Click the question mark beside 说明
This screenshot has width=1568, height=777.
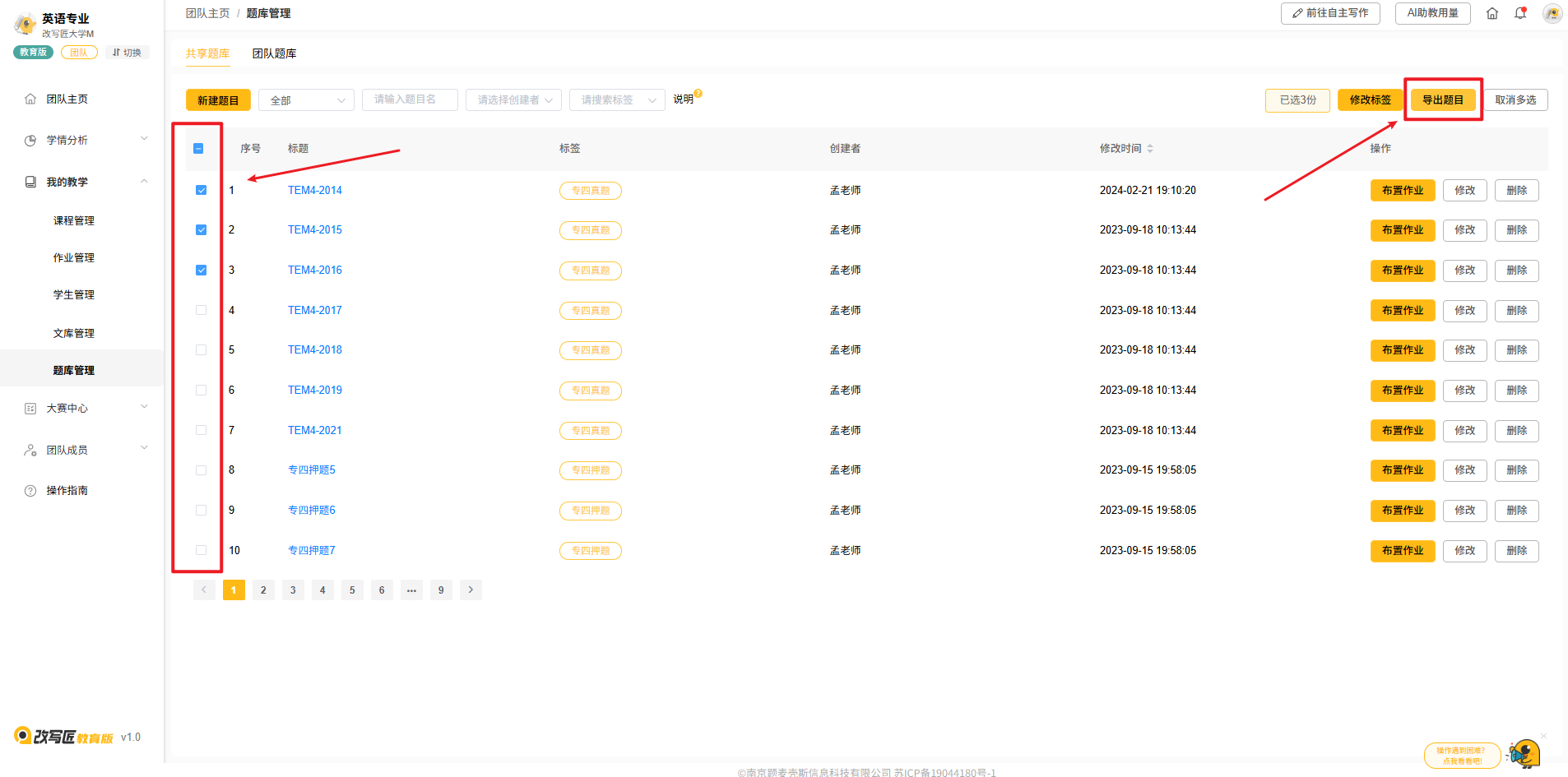click(698, 94)
